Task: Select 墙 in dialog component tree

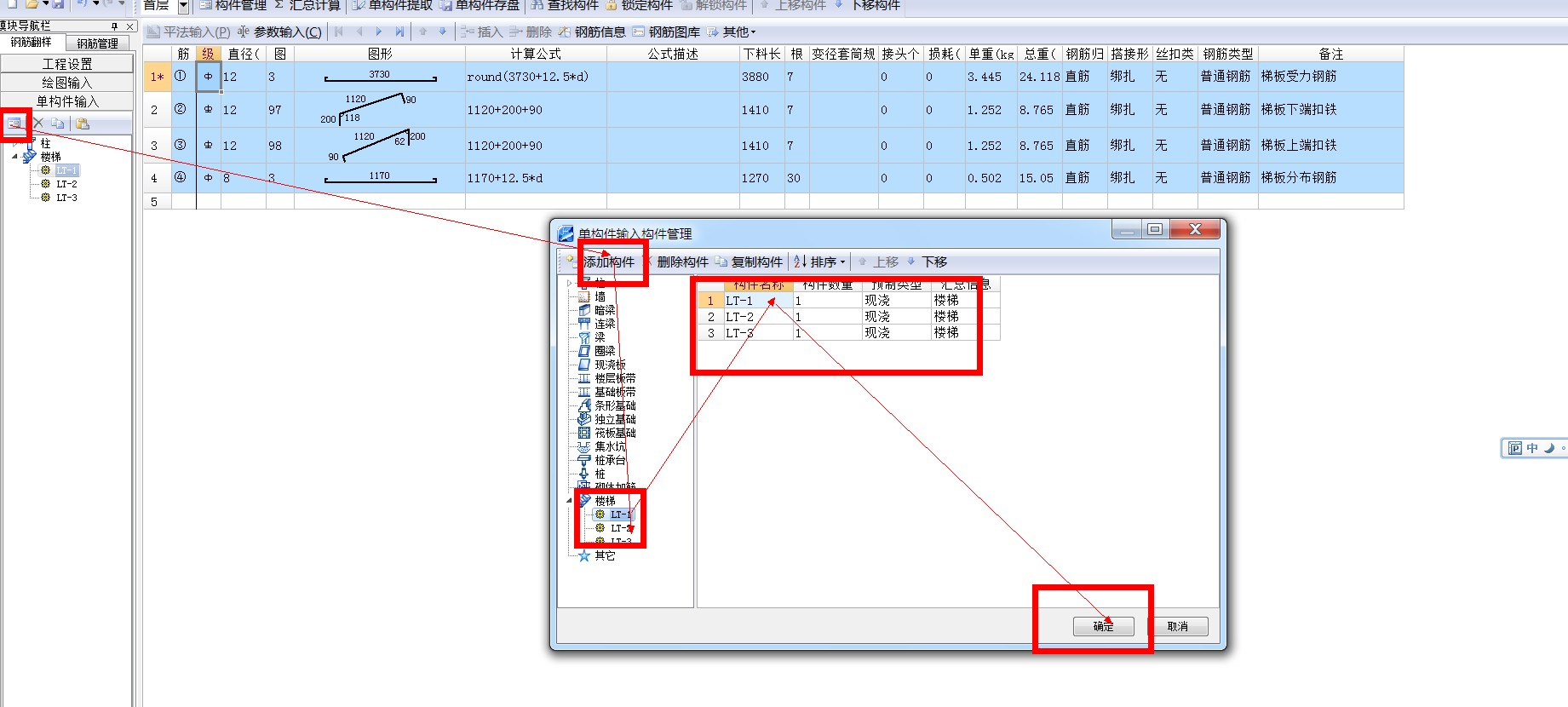Action: tap(600, 296)
